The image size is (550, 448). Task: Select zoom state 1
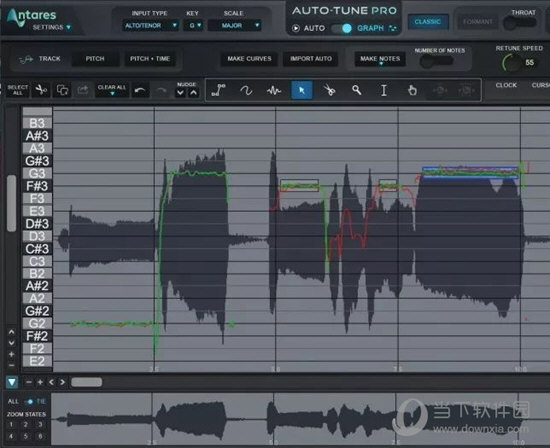coord(11,424)
